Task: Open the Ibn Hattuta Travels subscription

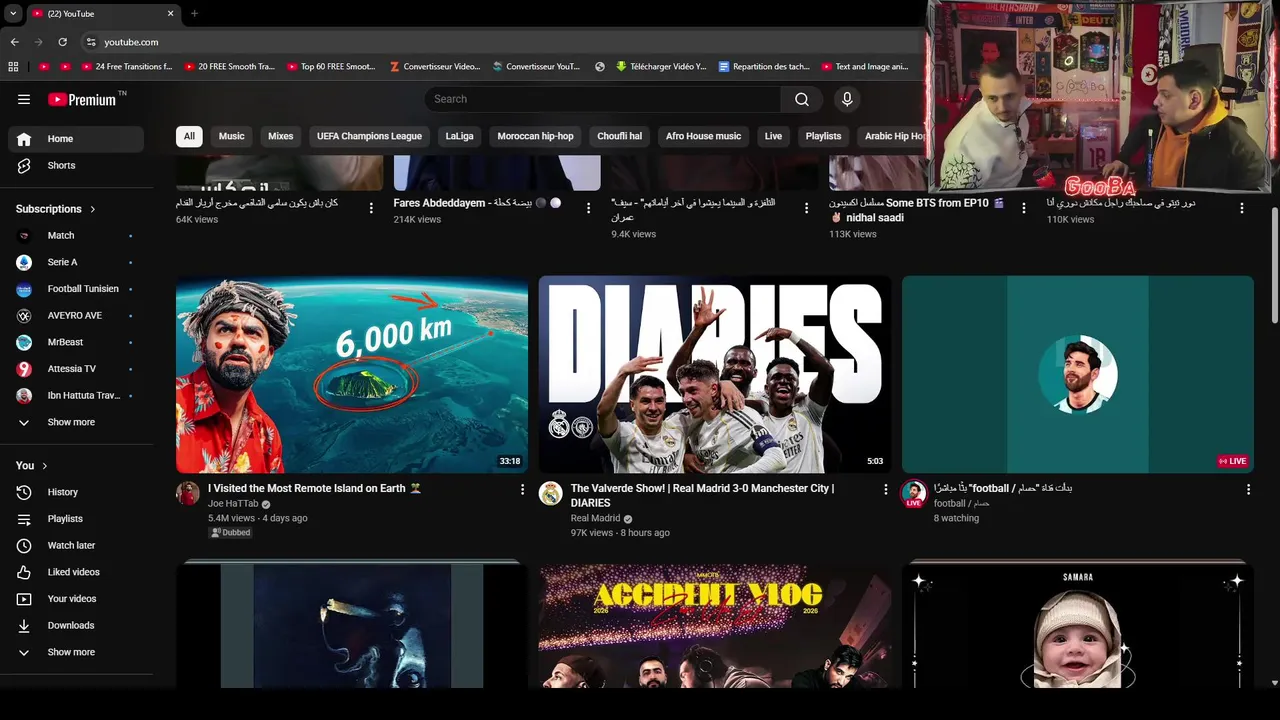Action: (x=76, y=395)
